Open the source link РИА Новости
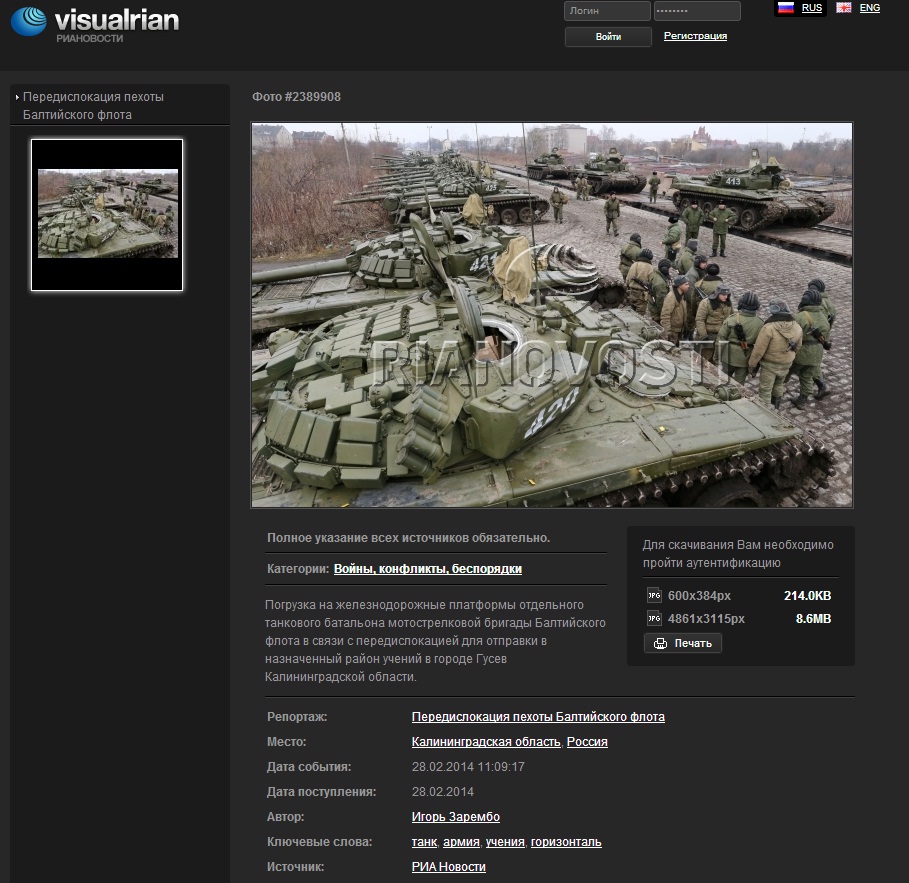Viewport: 909px width, 883px height. coord(448,867)
